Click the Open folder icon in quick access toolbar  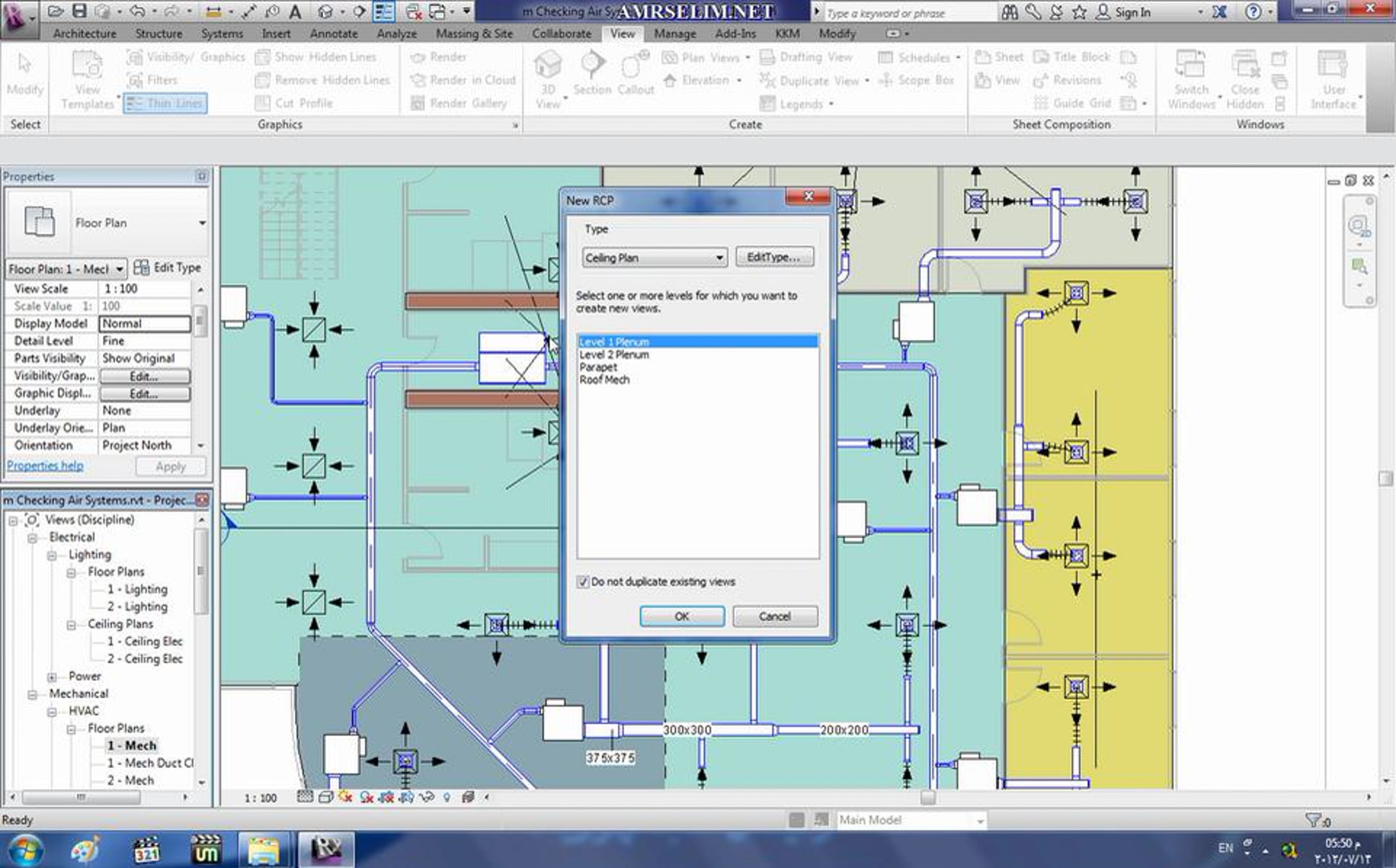(56, 11)
